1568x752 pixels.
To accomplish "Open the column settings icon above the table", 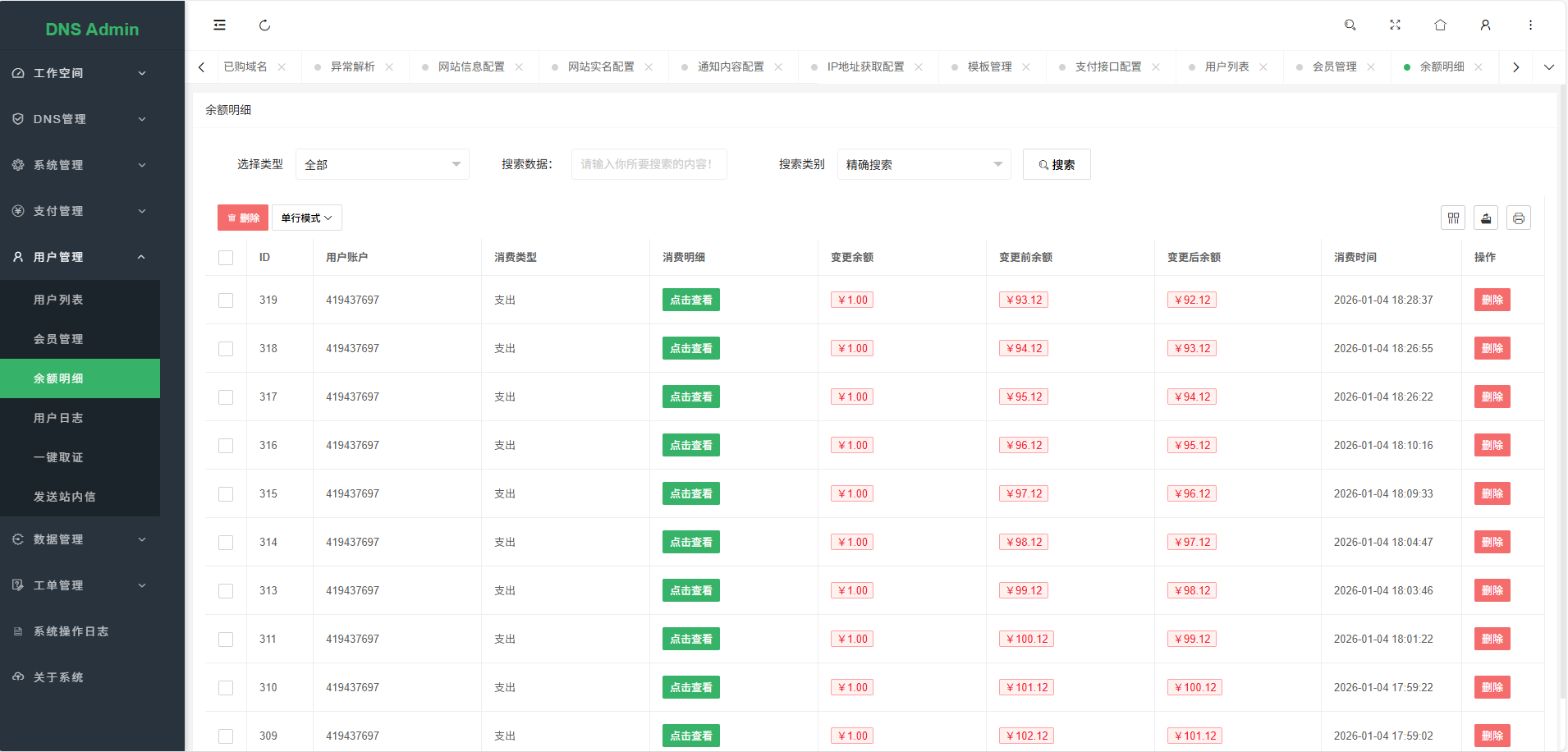I will click(1454, 217).
